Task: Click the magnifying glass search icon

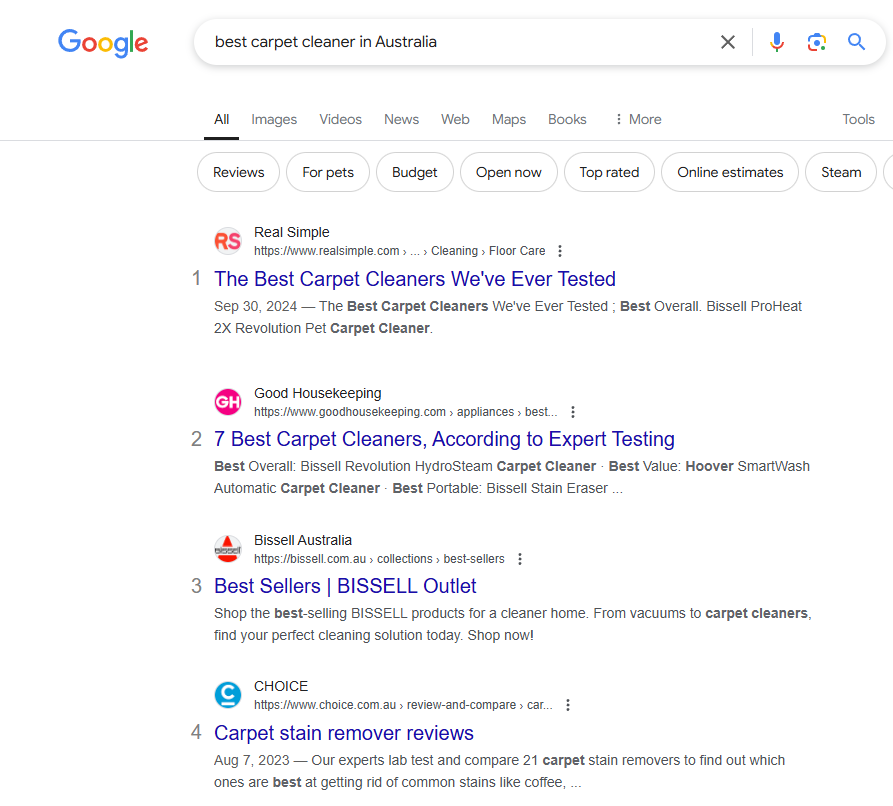Action: pyautogui.click(x=857, y=42)
